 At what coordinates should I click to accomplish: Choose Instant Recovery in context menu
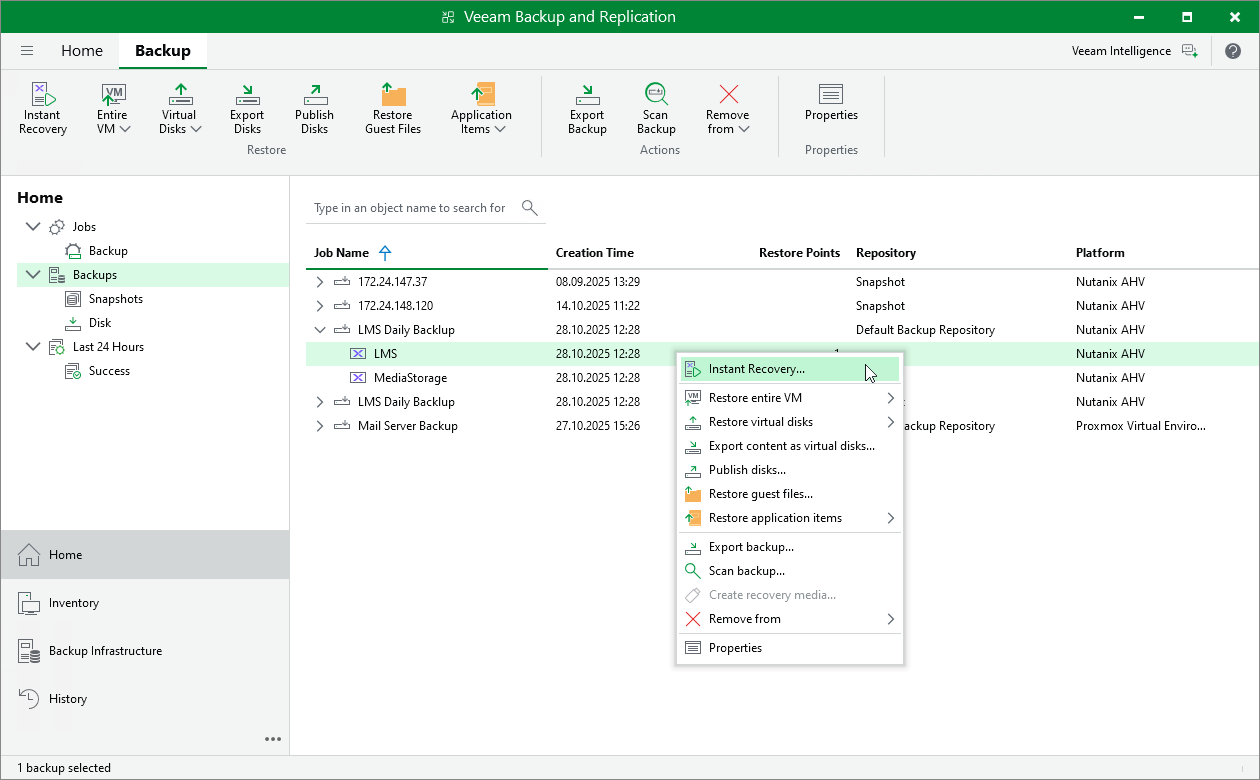pos(789,369)
